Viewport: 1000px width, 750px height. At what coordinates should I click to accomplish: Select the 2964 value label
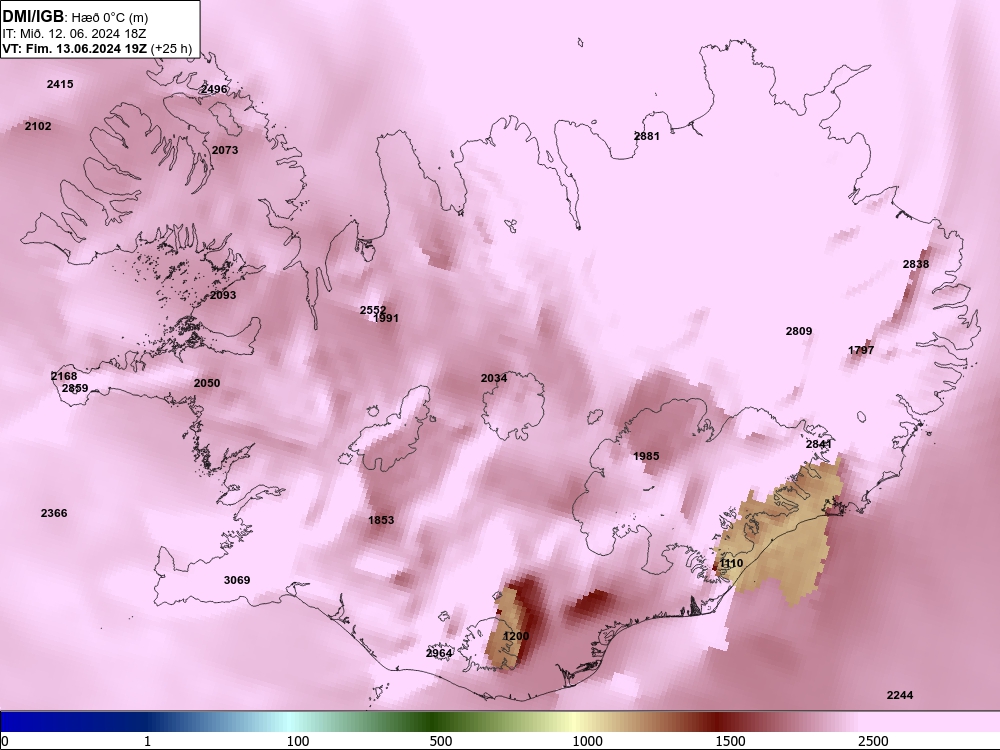tap(439, 653)
